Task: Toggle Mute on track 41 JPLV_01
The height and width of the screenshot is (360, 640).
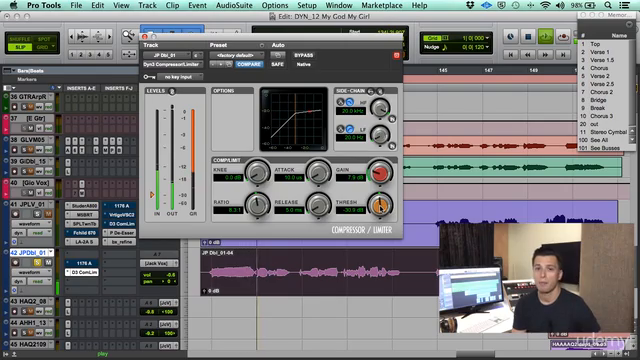Action: (48, 214)
